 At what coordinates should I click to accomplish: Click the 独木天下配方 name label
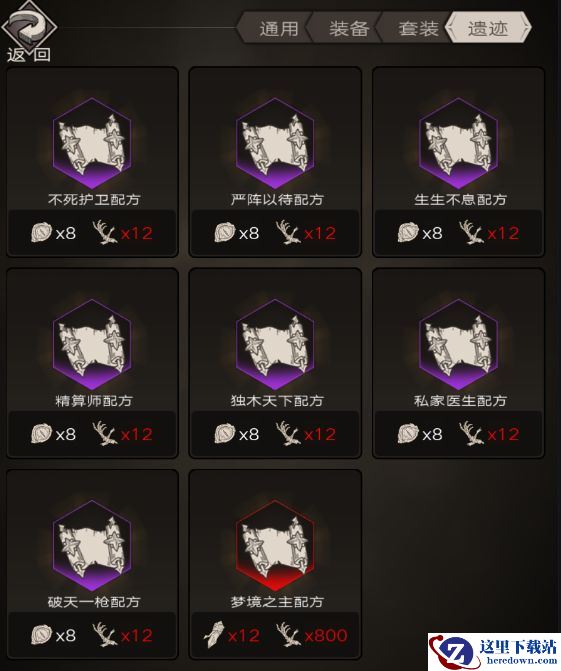277,401
